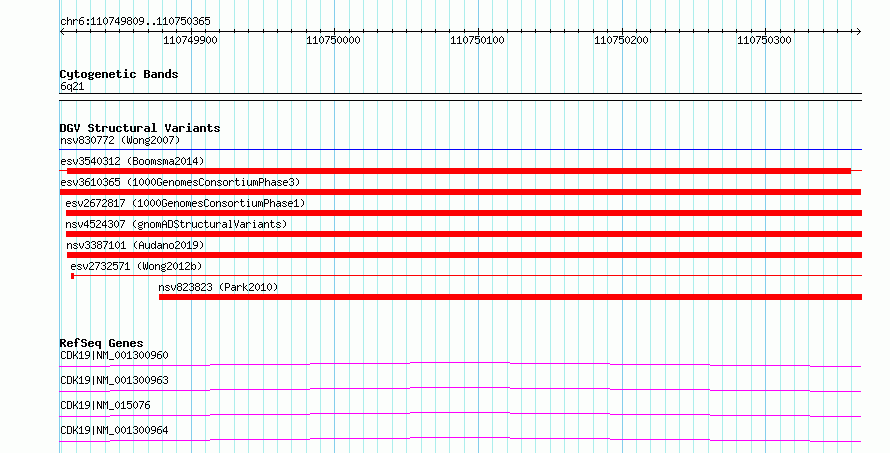Click the red bar under esv2672817

click(464, 213)
